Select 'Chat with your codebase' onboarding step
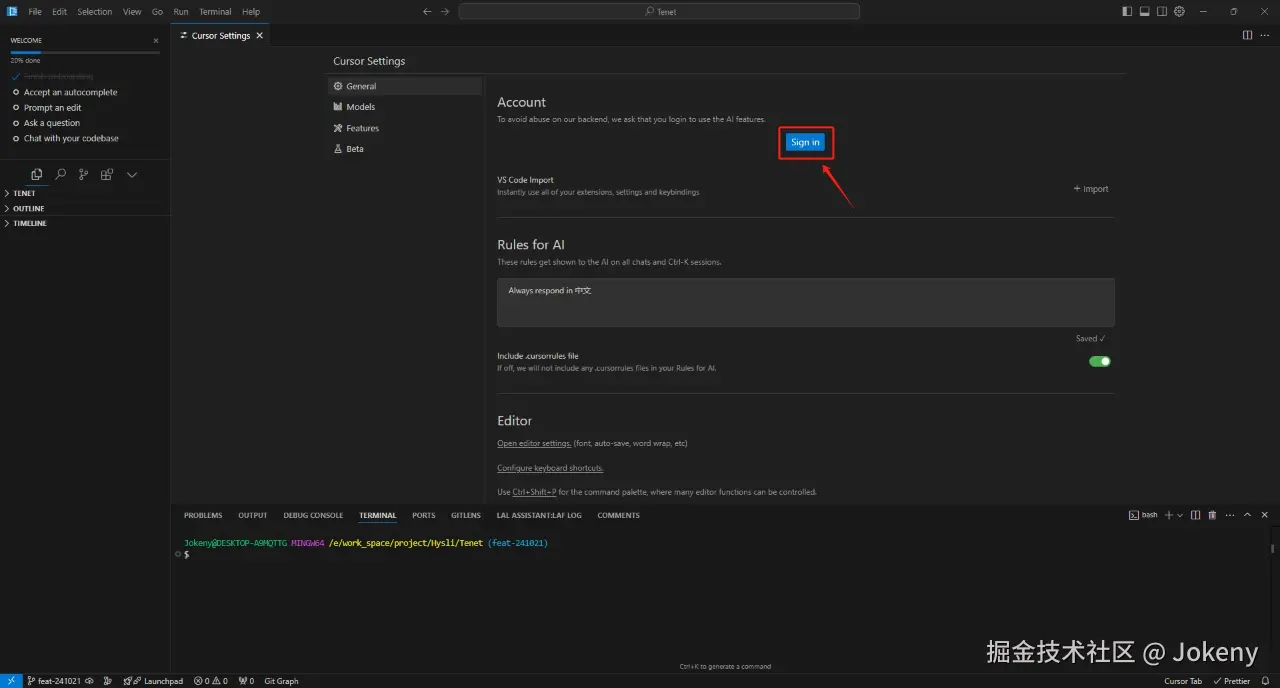The width and height of the screenshot is (1280, 688). pyautogui.click(x=71, y=138)
